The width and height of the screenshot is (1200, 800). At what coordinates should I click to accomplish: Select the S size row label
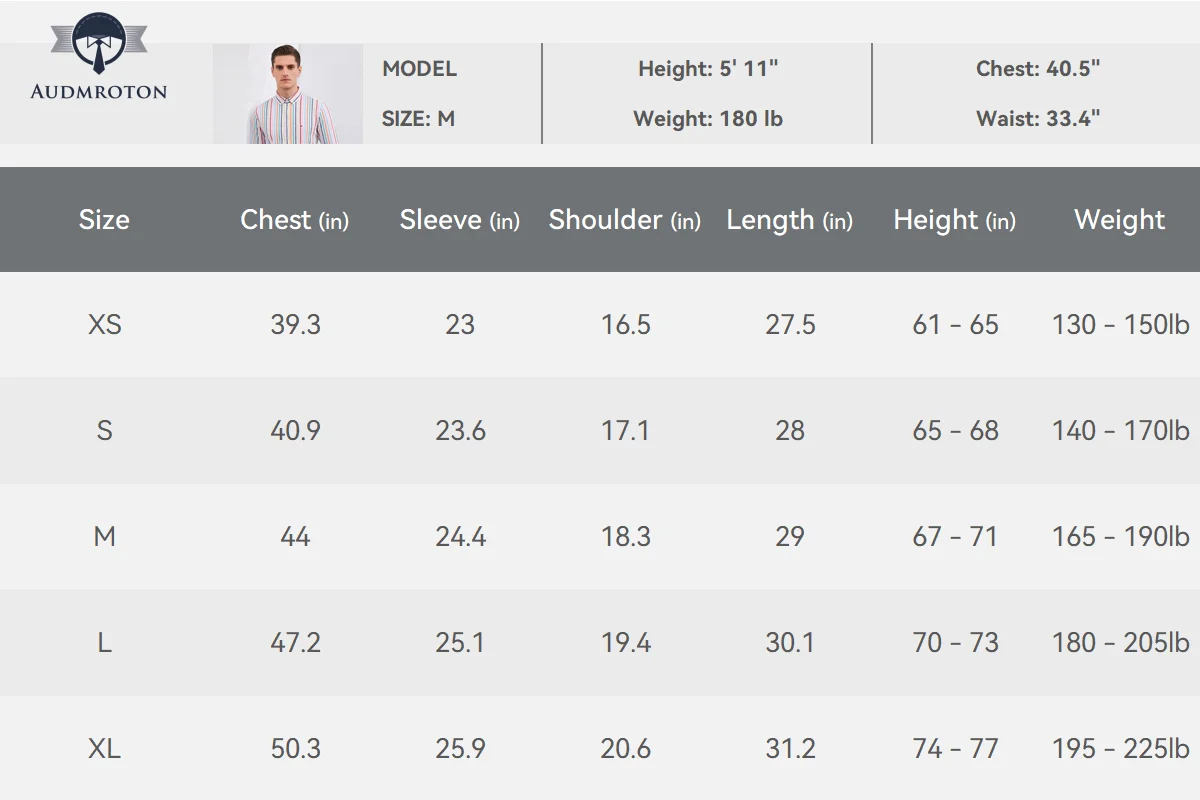point(104,431)
